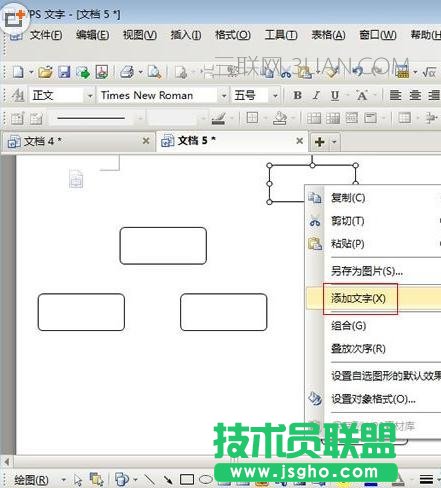Click the AutoShapes icon in drawing toolbar
441x488 pixels.
[x=122, y=479]
